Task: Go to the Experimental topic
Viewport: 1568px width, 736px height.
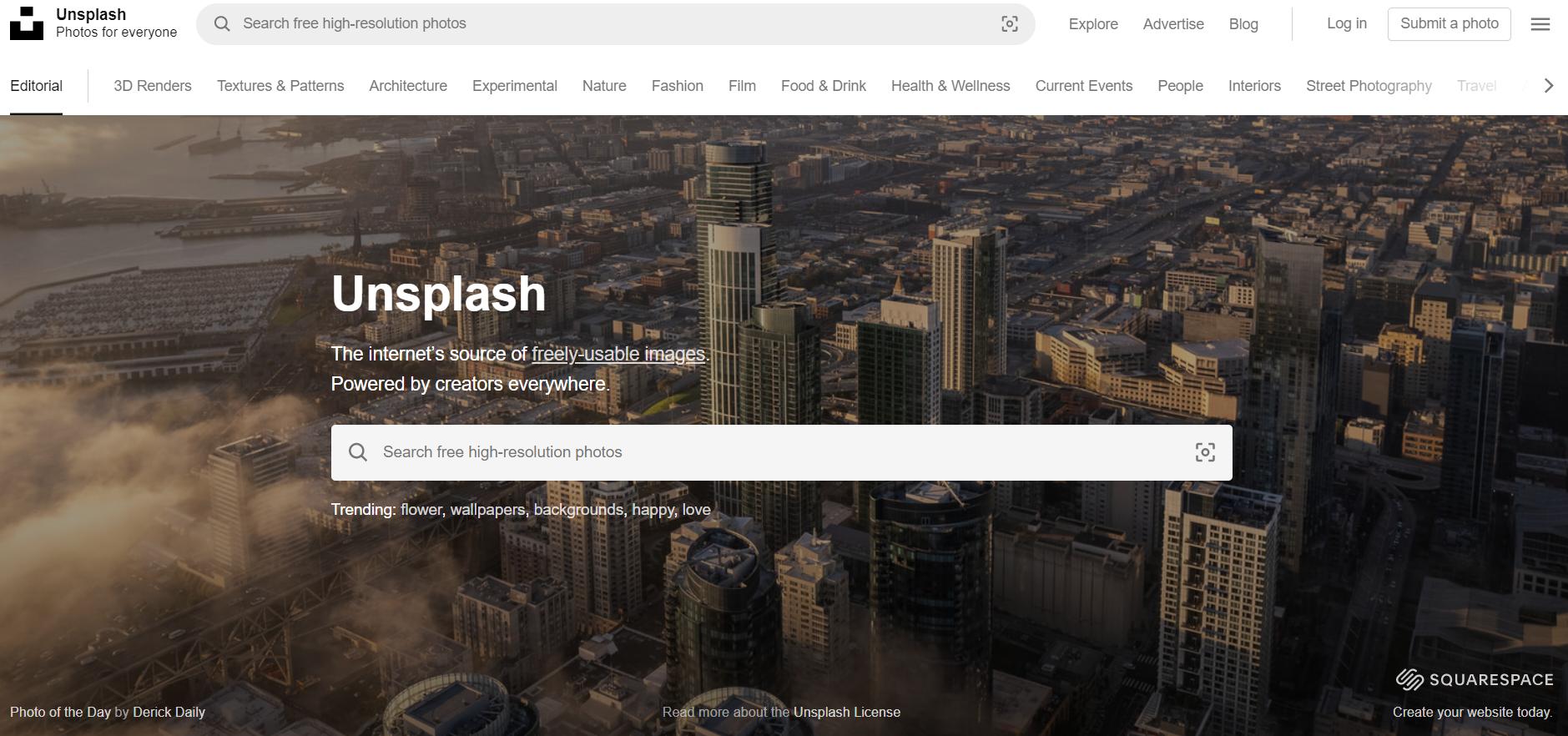Action: (x=515, y=86)
